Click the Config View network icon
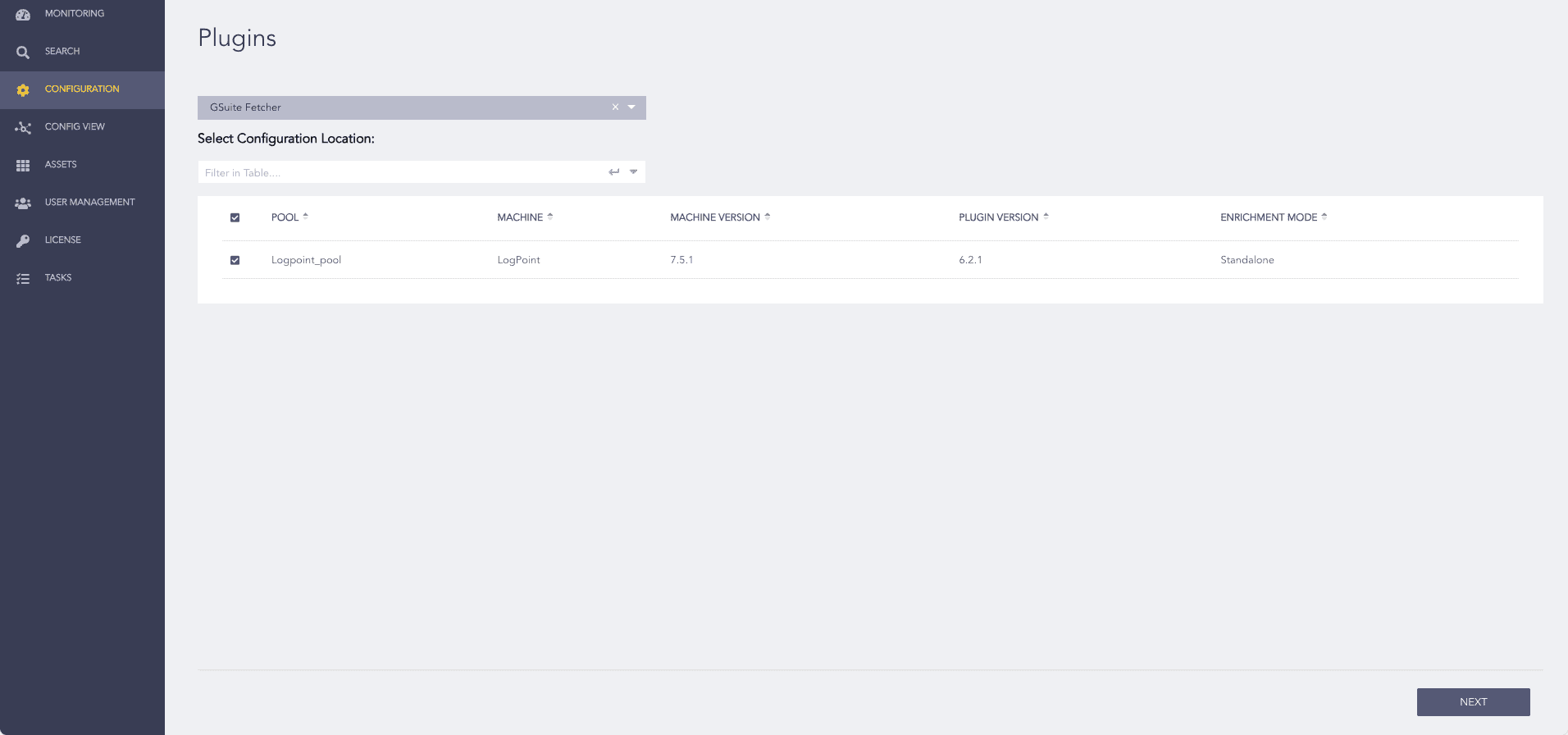 [23, 128]
